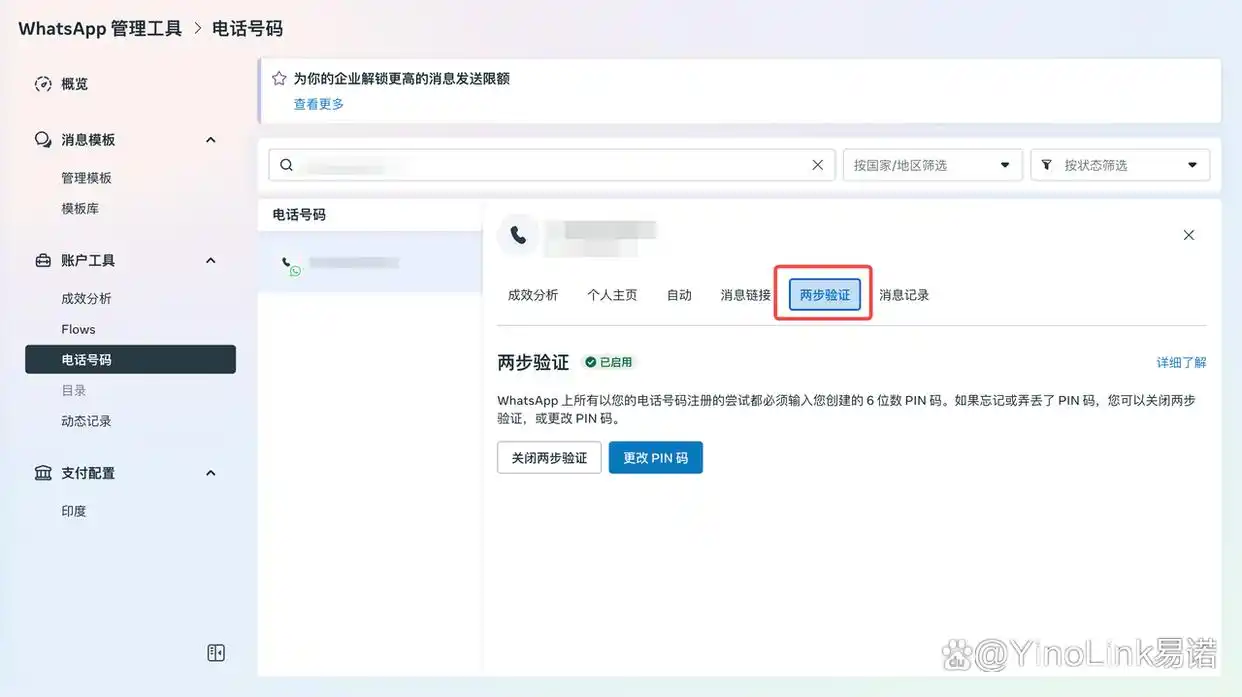1242x697 pixels.
Task: Open 管理模板 in the sidebar
Action: pyautogui.click(x=86, y=178)
